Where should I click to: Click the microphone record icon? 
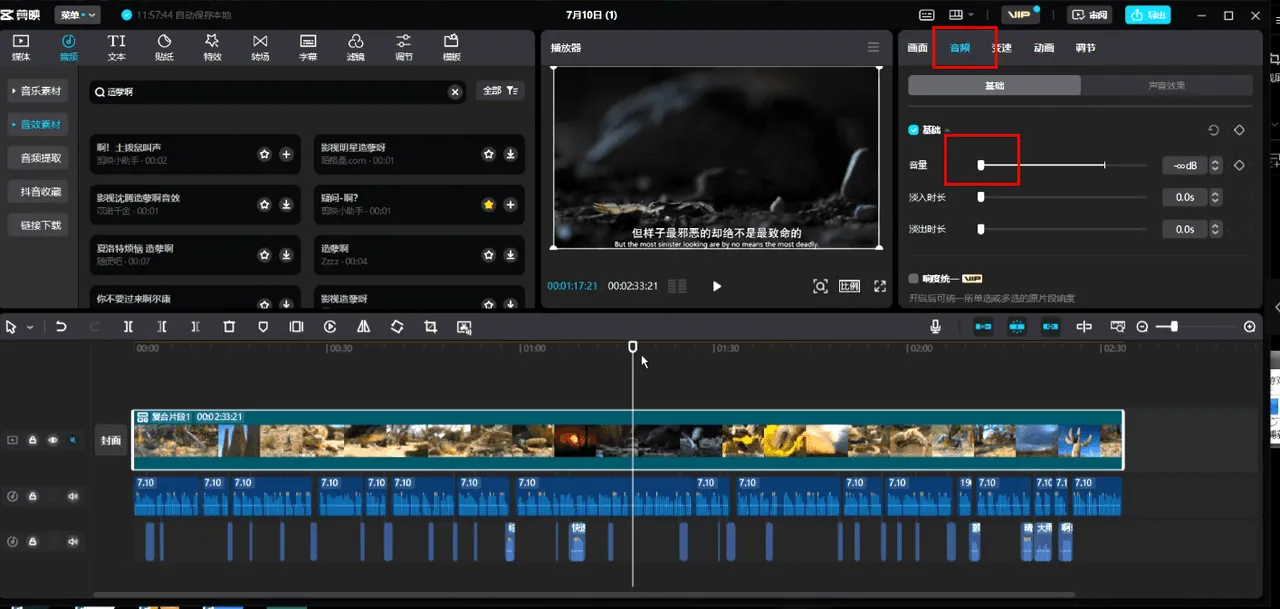coord(936,327)
